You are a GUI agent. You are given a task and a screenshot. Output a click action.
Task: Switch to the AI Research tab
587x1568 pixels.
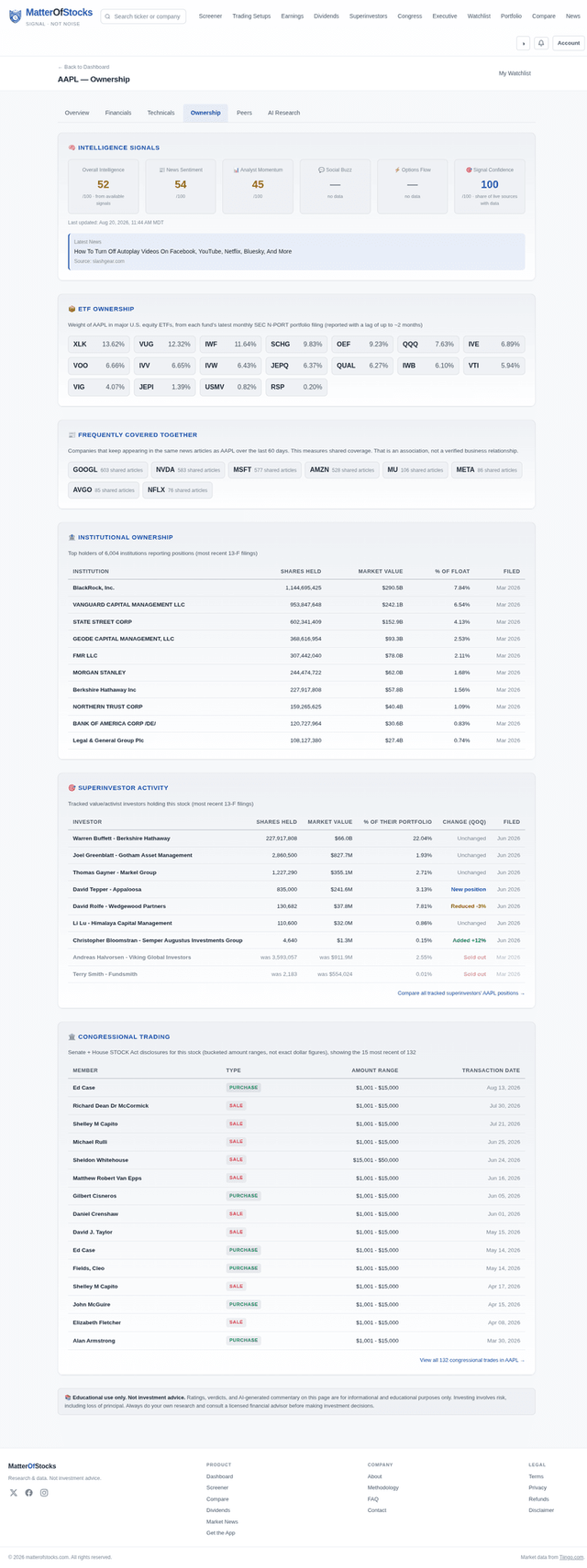(283, 113)
